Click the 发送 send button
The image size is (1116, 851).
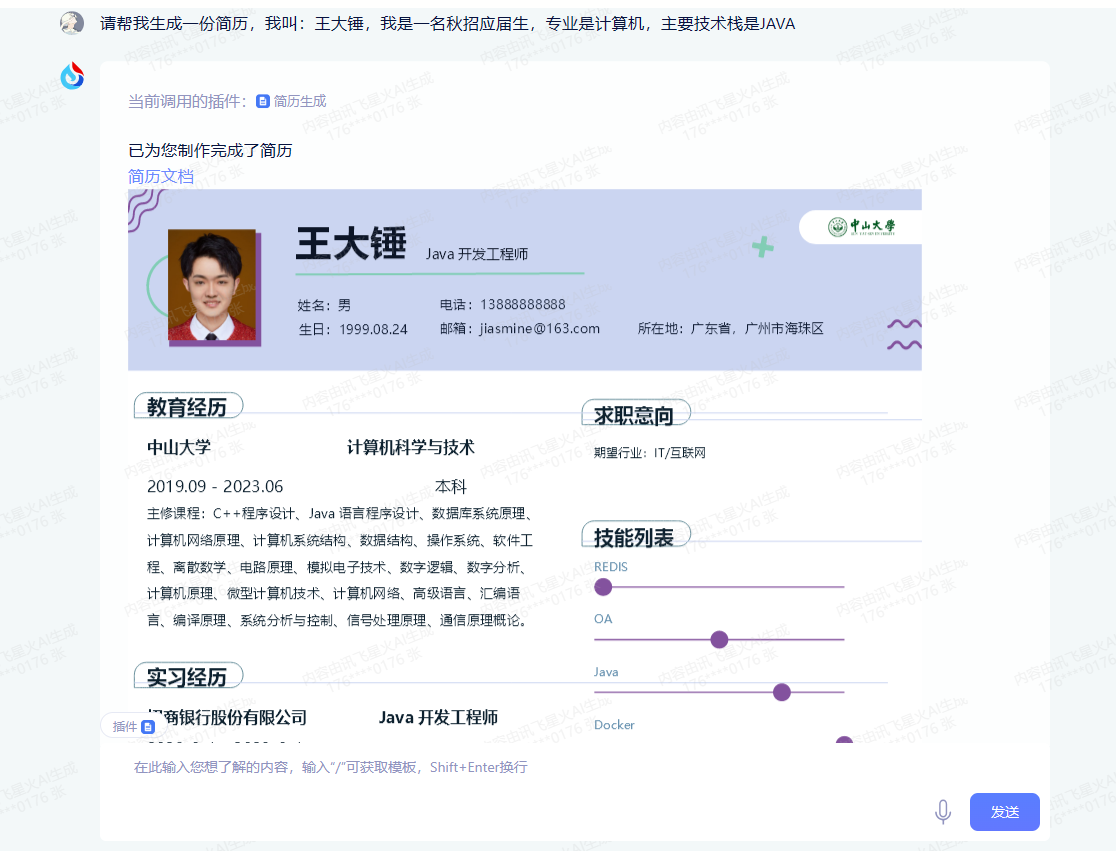[1004, 812]
